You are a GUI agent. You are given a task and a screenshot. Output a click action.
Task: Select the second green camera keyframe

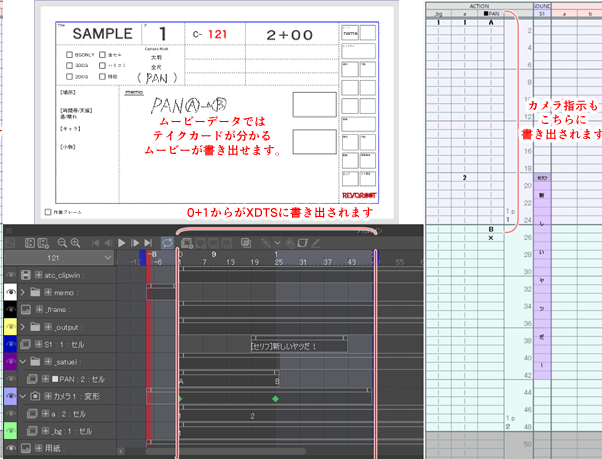(275, 399)
